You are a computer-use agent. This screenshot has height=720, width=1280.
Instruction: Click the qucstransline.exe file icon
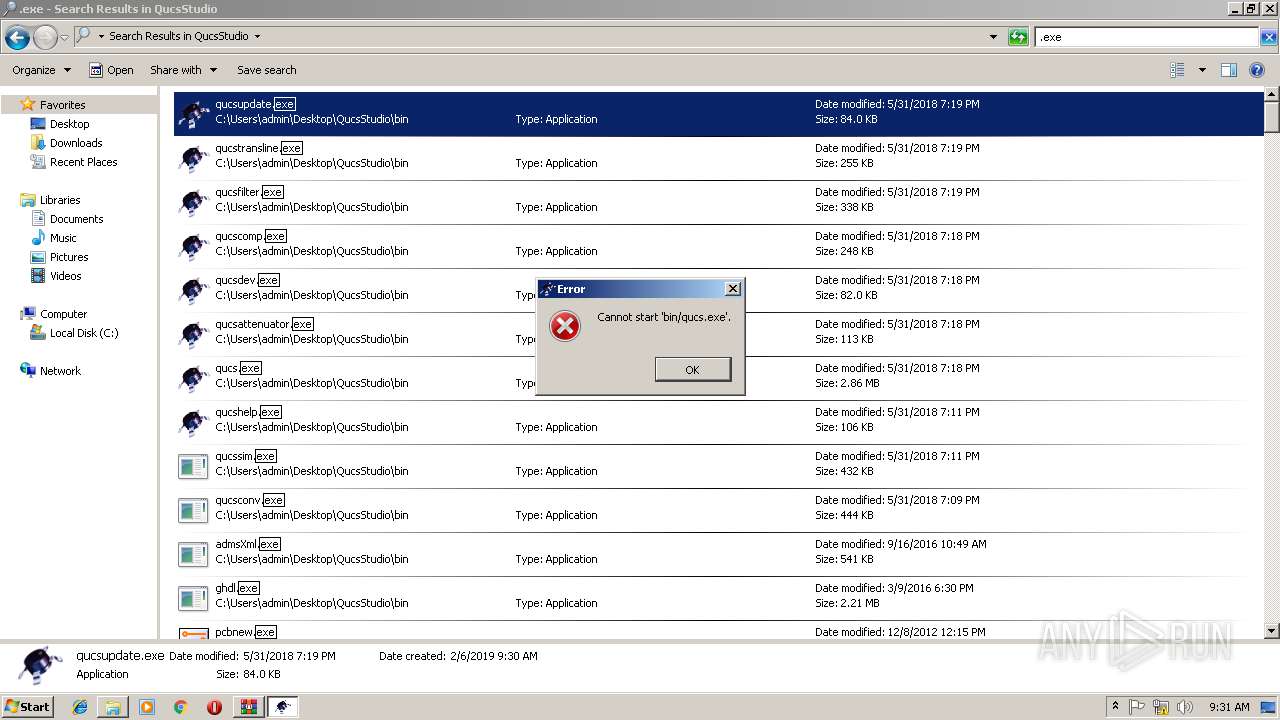pos(193,158)
